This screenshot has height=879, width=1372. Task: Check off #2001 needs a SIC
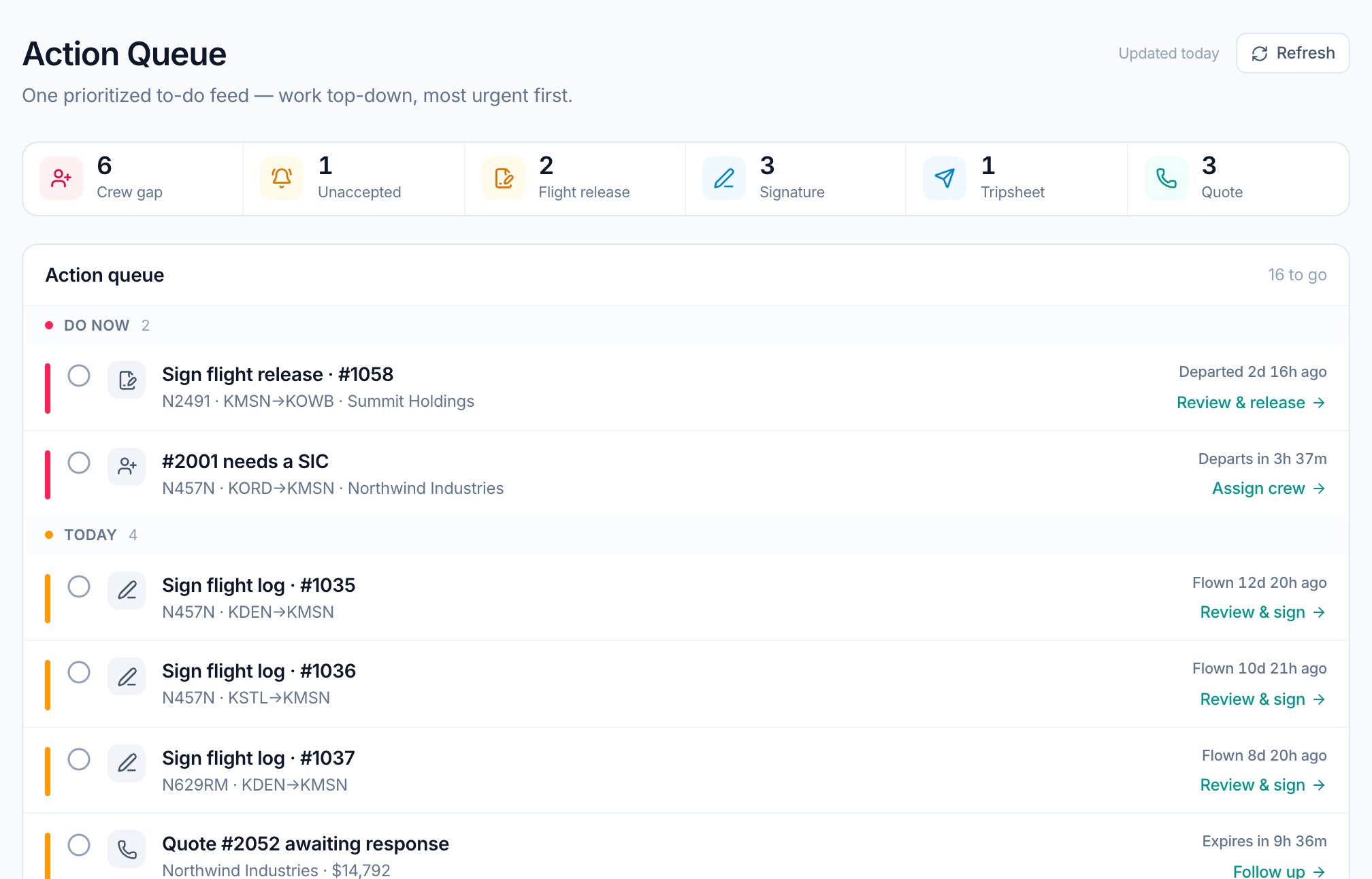point(79,463)
